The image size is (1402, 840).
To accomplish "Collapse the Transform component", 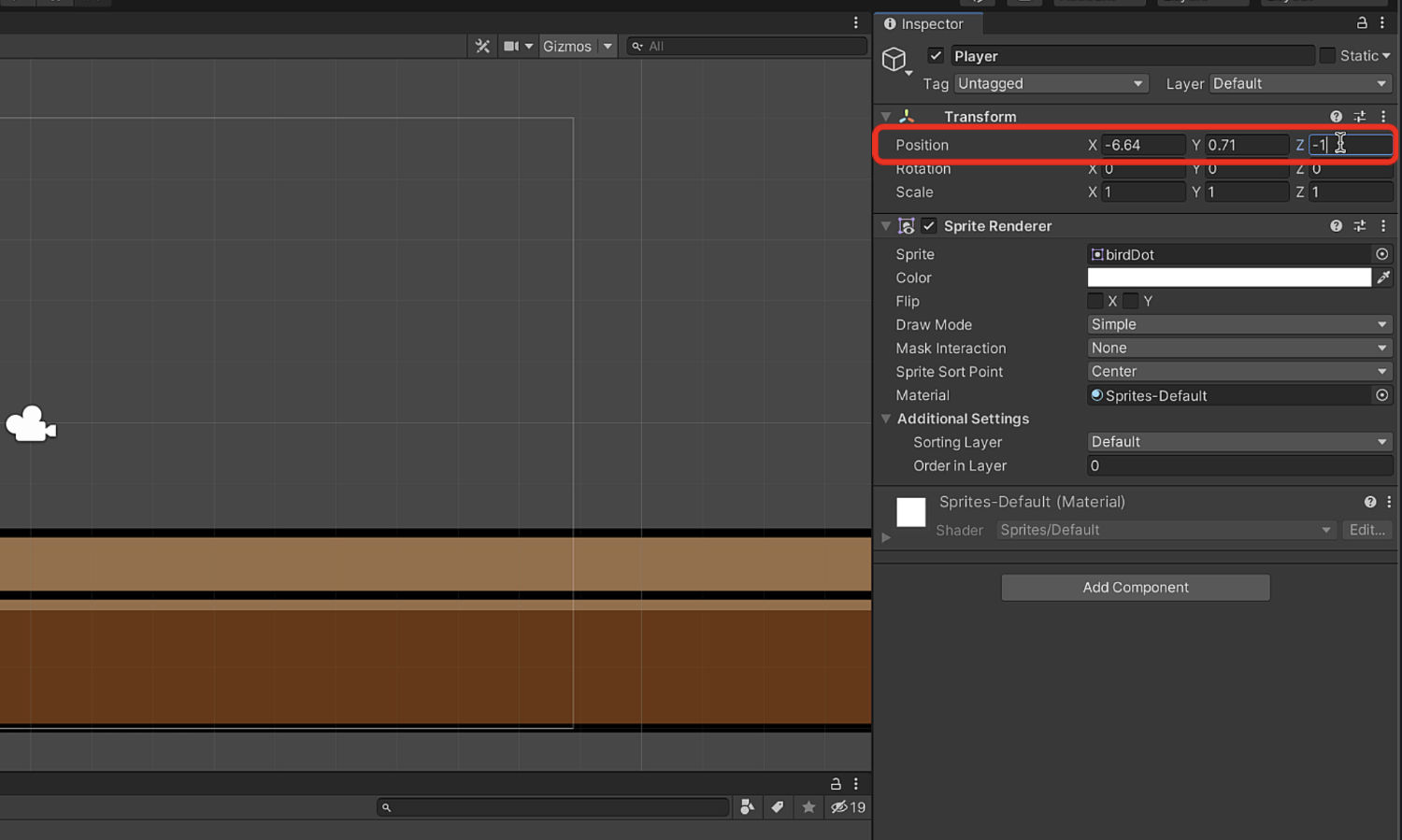I will (x=886, y=117).
